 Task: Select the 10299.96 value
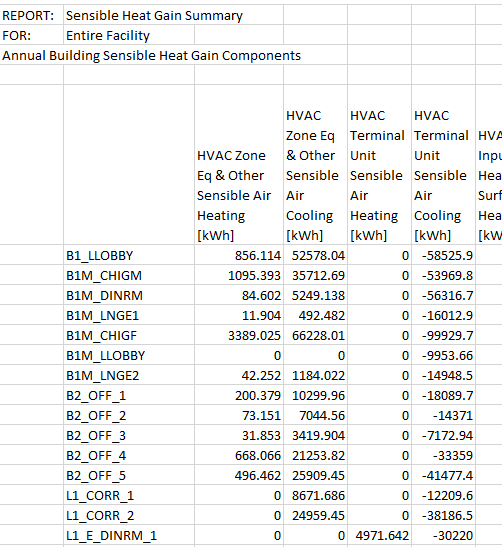click(315, 396)
